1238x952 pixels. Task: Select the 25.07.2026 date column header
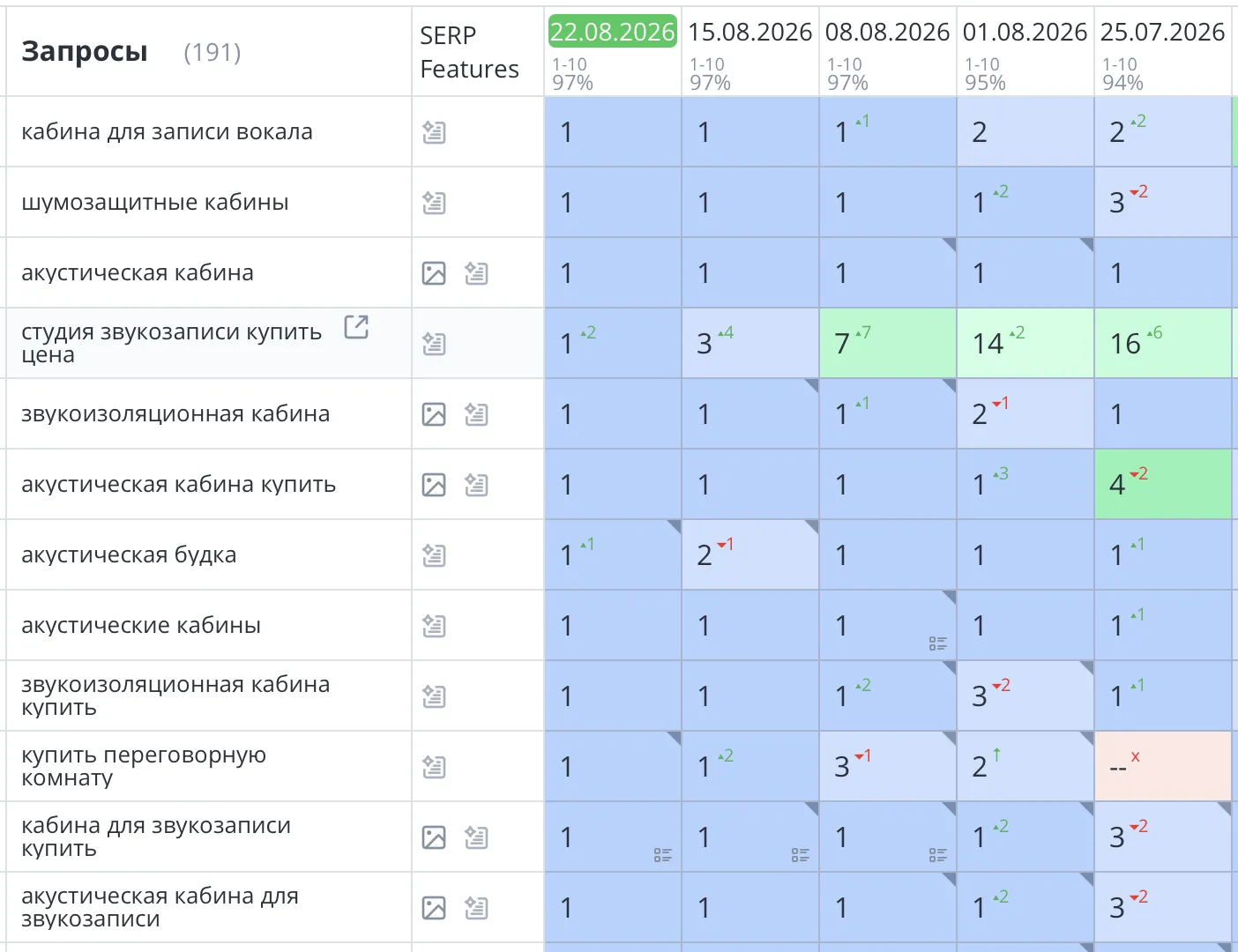point(1163,32)
